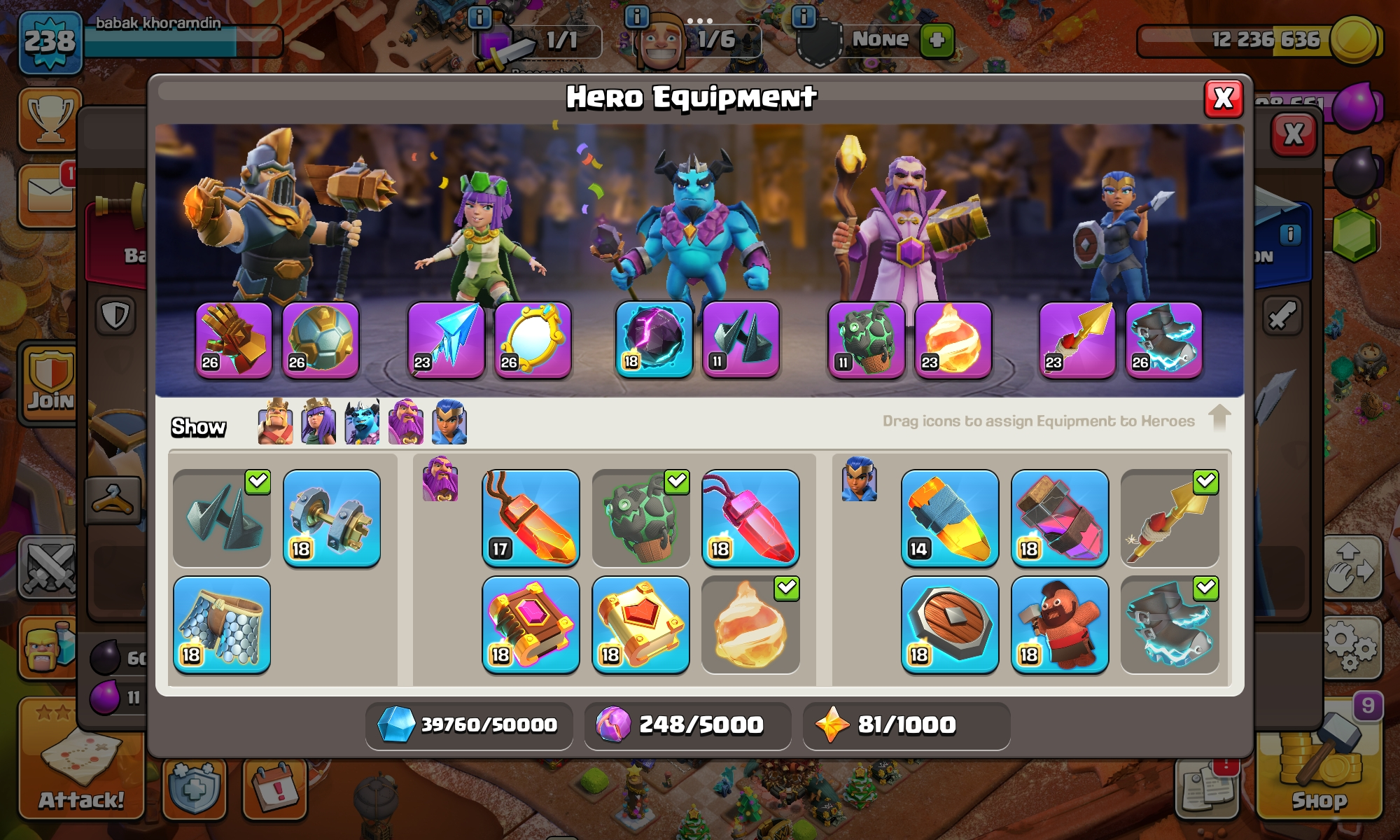Screen dimensions: 1400x840
Task: Close the Hero Equipment window
Action: [x=1224, y=99]
